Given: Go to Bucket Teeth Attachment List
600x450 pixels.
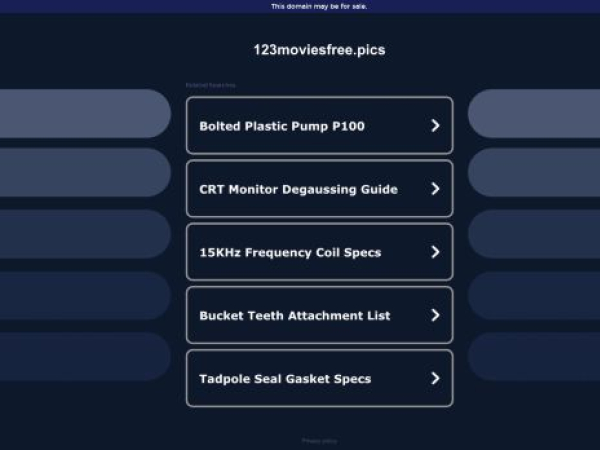Looking at the screenshot, I should pyautogui.click(x=295, y=315).
